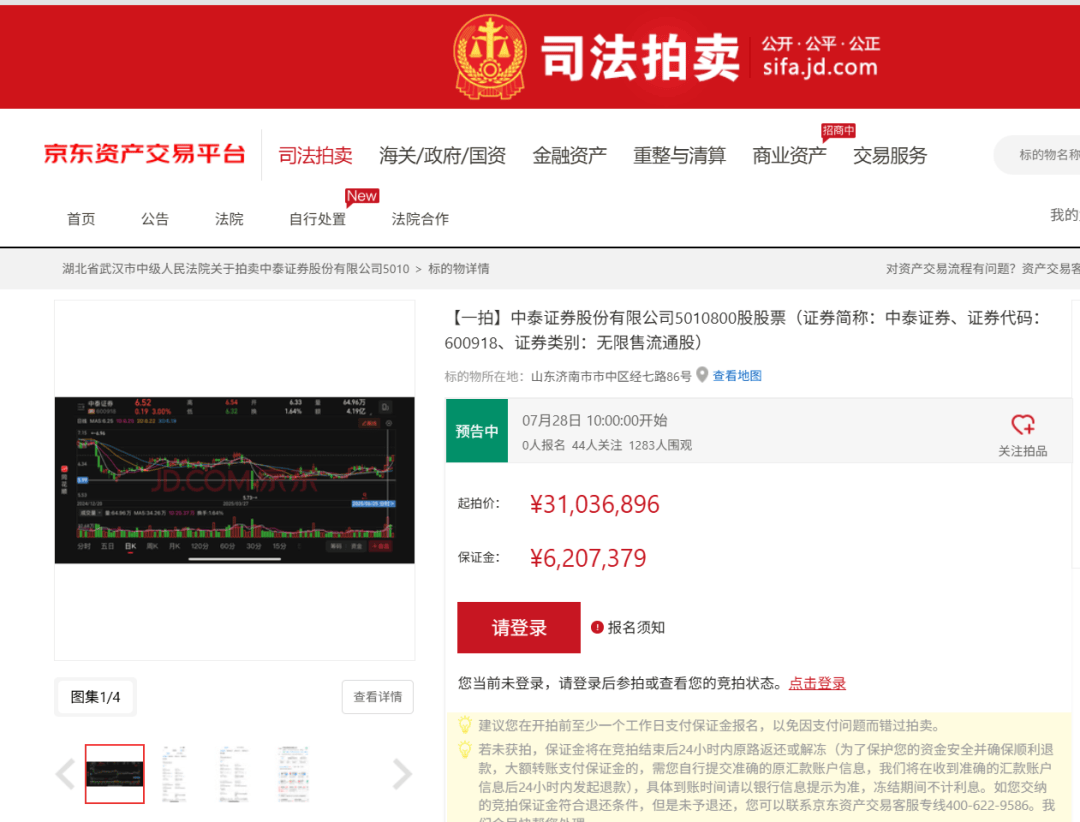1080x822 pixels.
Task: Select the second gallery thumbnail
Action: pyautogui.click(x=175, y=773)
